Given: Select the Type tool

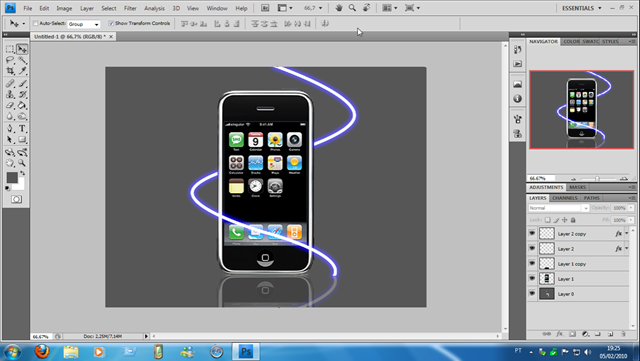Looking at the screenshot, I should click(22, 129).
